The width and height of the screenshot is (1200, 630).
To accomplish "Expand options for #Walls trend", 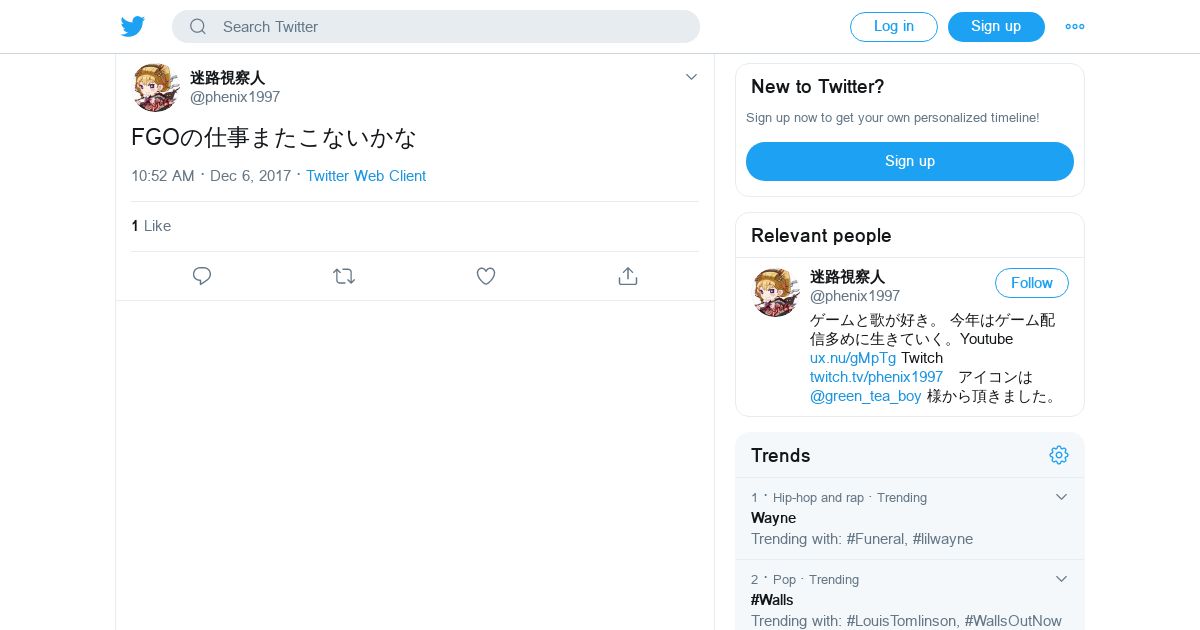I will pyautogui.click(x=1062, y=579).
